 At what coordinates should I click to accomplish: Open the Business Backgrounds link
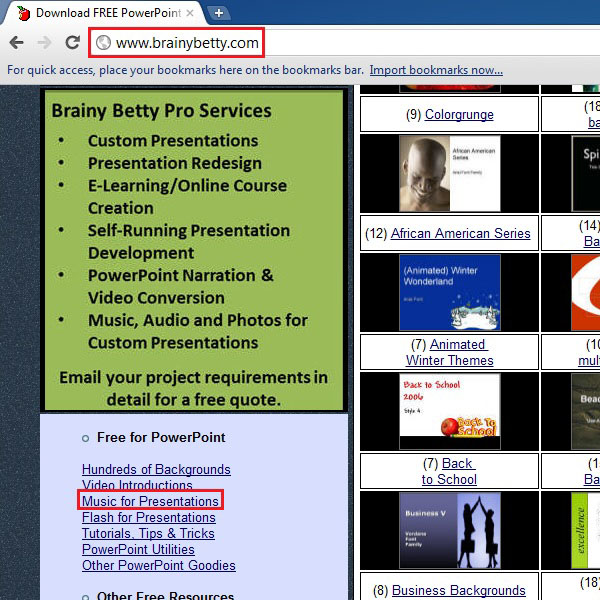458,590
